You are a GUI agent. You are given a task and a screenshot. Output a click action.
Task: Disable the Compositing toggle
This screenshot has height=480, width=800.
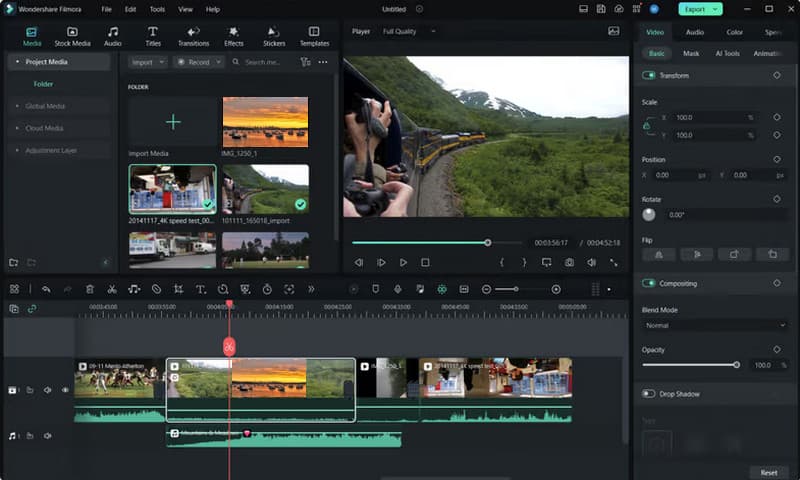click(649, 283)
